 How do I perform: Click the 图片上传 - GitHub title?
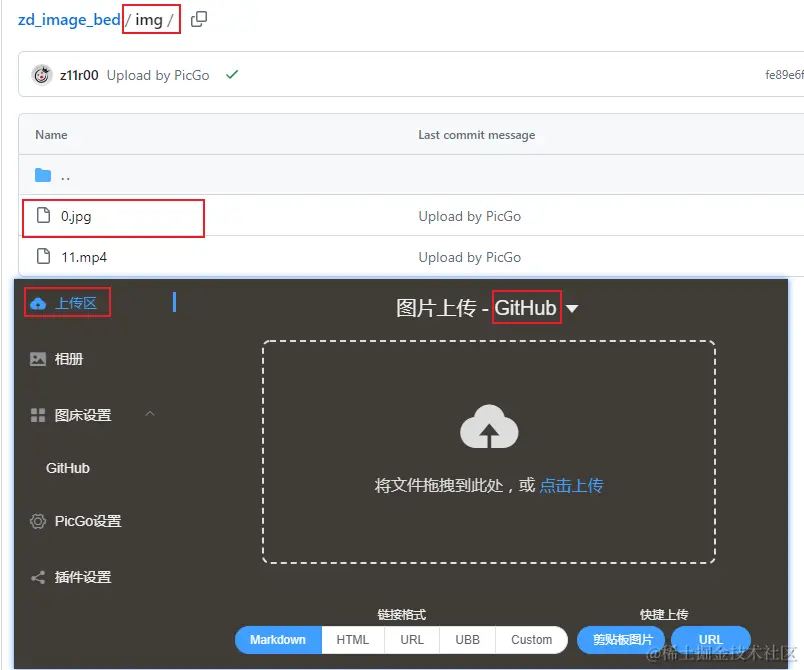pos(476,308)
